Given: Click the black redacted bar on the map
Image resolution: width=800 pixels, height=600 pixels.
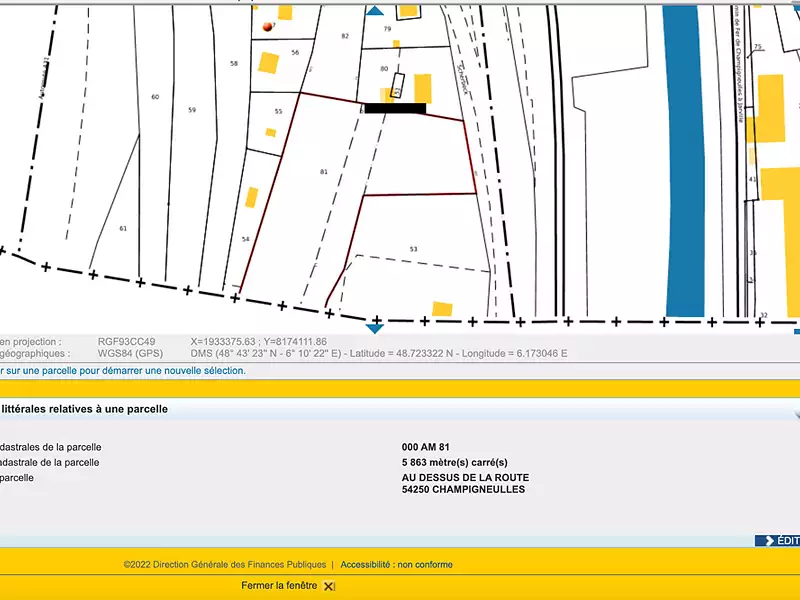Looking at the screenshot, I should point(395,108).
